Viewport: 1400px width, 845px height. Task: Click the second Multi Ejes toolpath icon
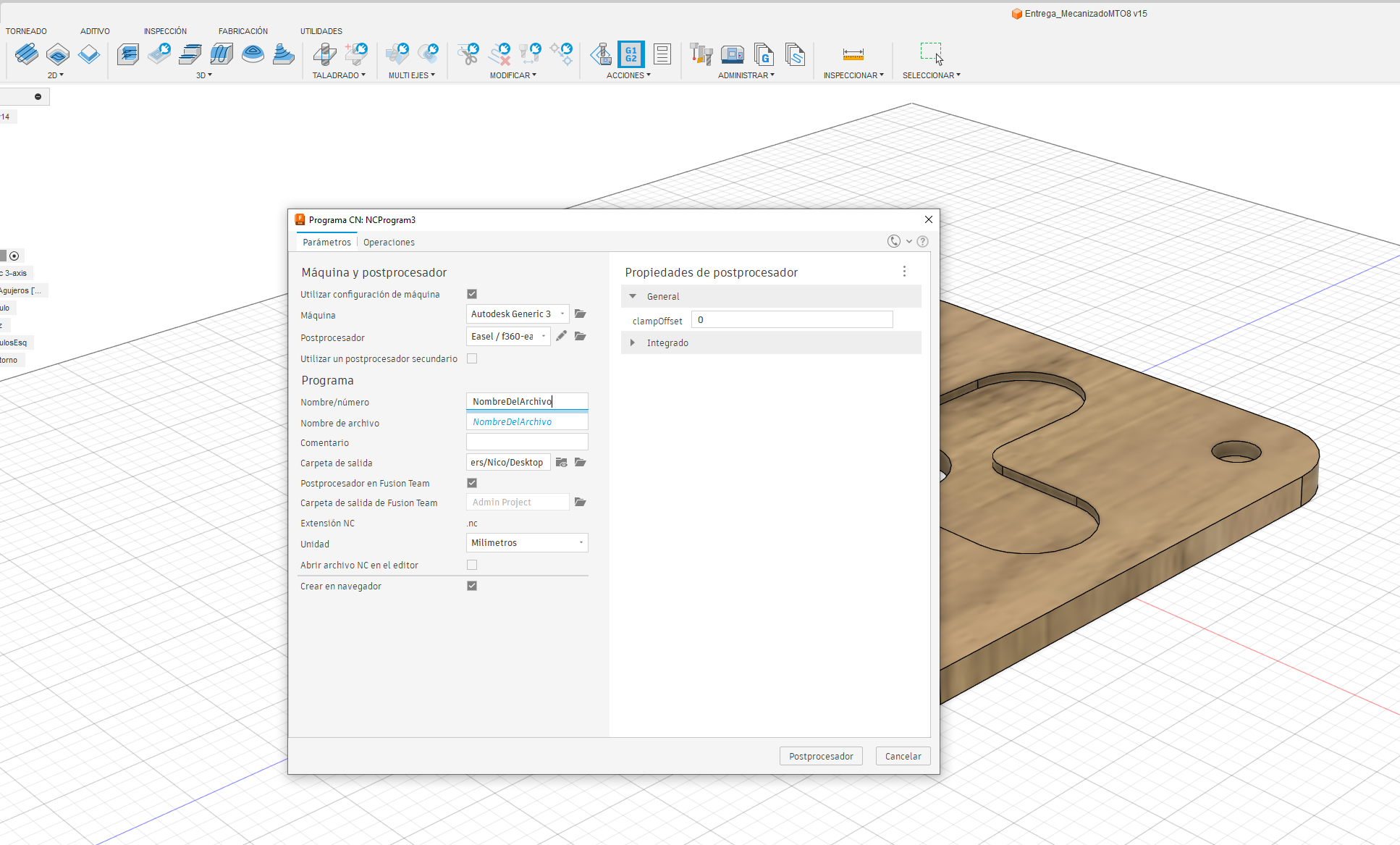coord(429,54)
